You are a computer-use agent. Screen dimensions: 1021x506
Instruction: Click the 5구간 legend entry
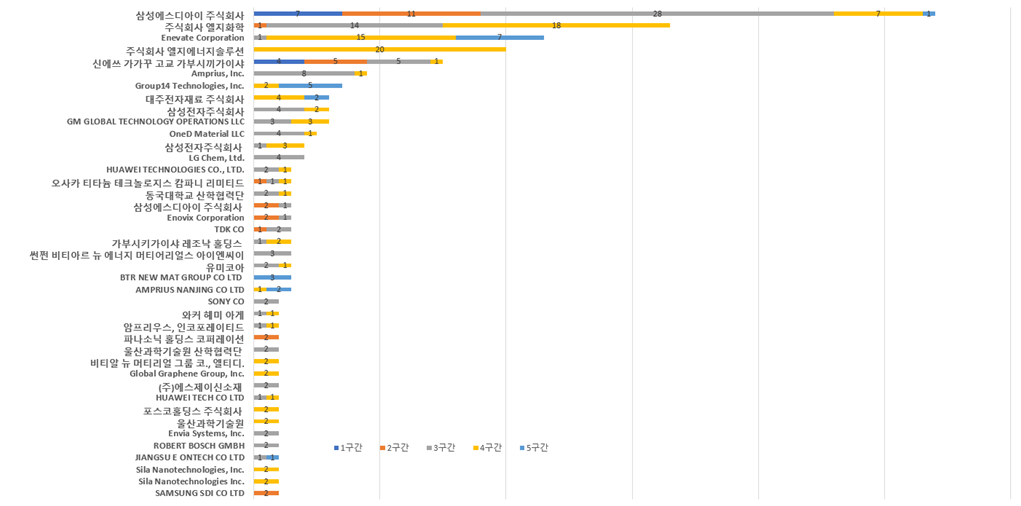[533, 447]
